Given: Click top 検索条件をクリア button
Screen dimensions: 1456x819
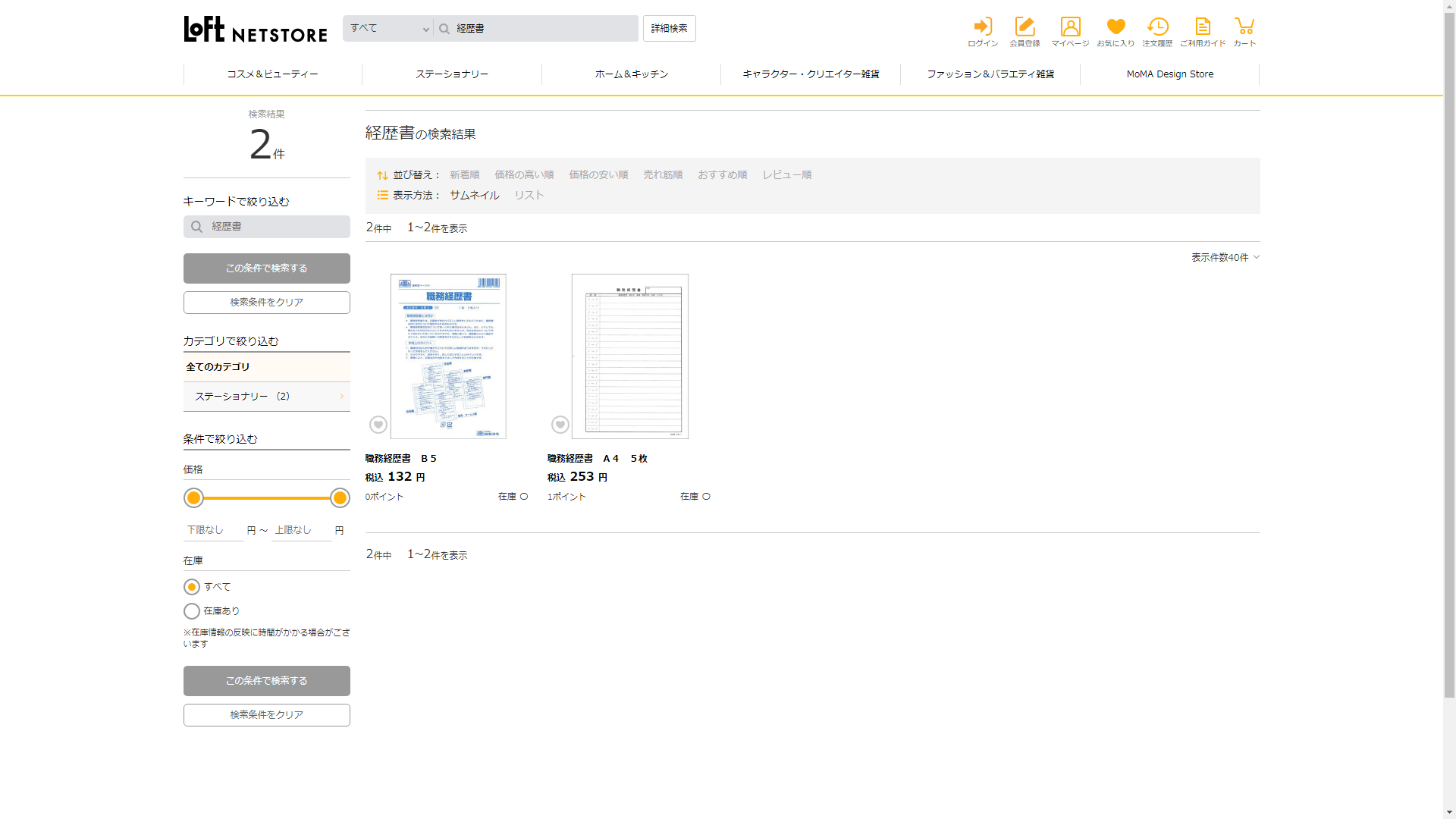Looking at the screenshot, I should point(266,303).
